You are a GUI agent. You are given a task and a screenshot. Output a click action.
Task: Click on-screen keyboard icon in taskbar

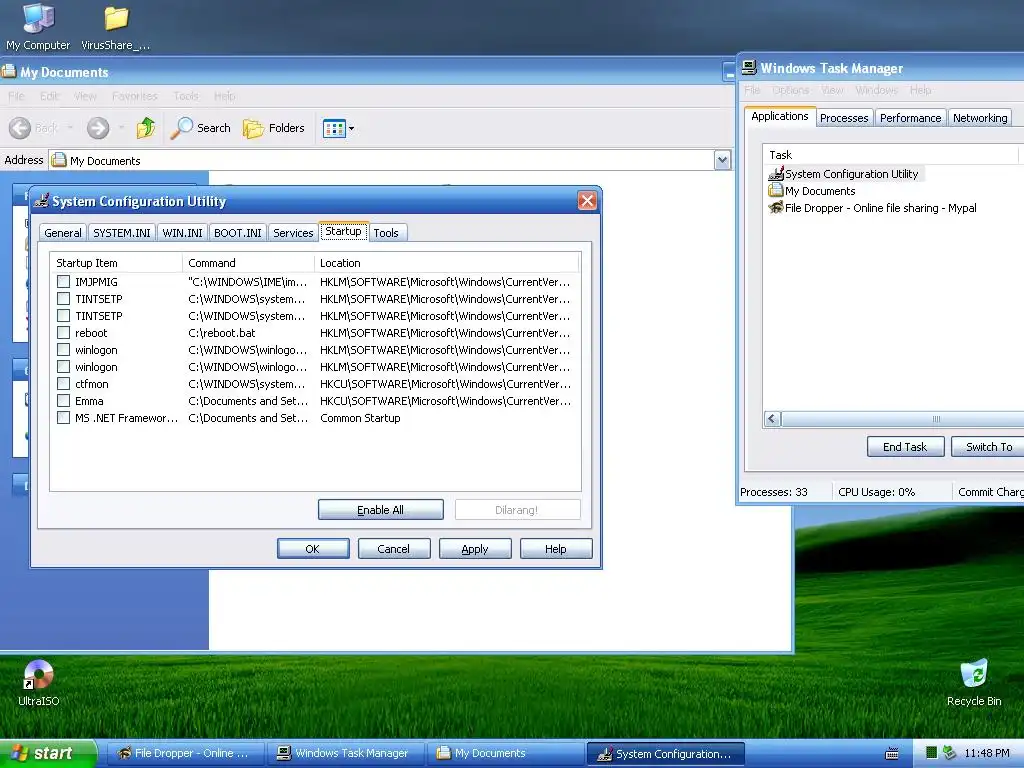[891, 754]
